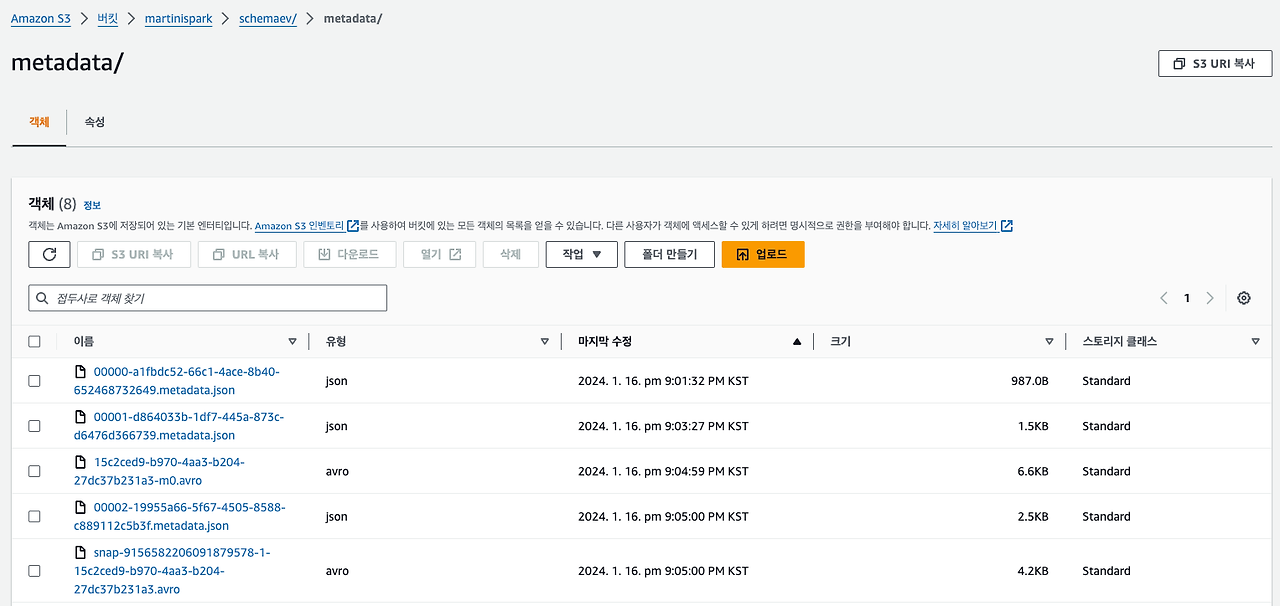Image resolution: width=1280 pixels, height=606 pixels.
Task: Click search magnifier icon in prefix field
Action: point(42,298)
